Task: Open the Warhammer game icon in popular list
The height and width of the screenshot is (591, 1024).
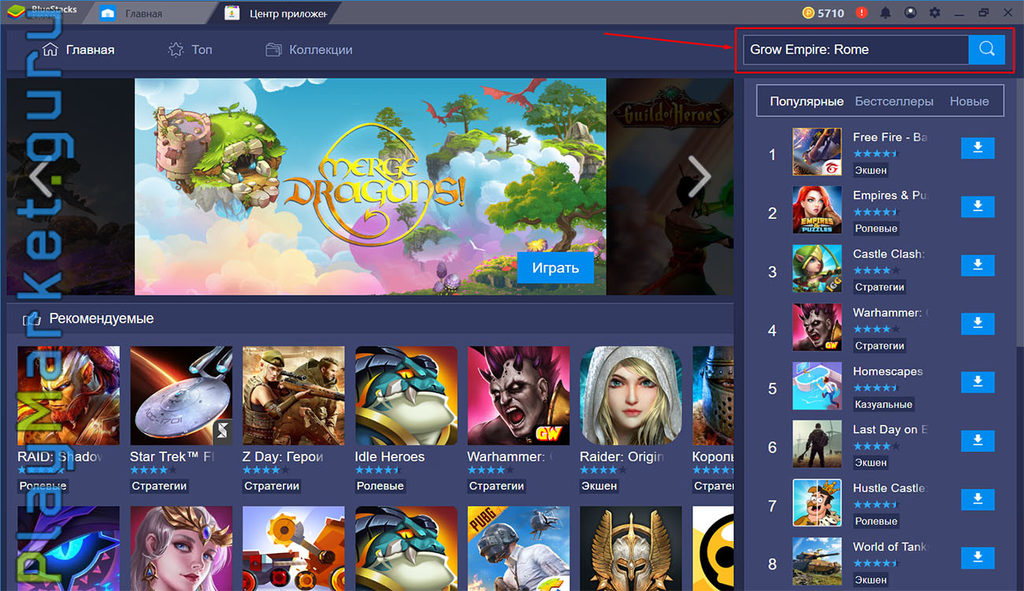Action: pos(817,327)
